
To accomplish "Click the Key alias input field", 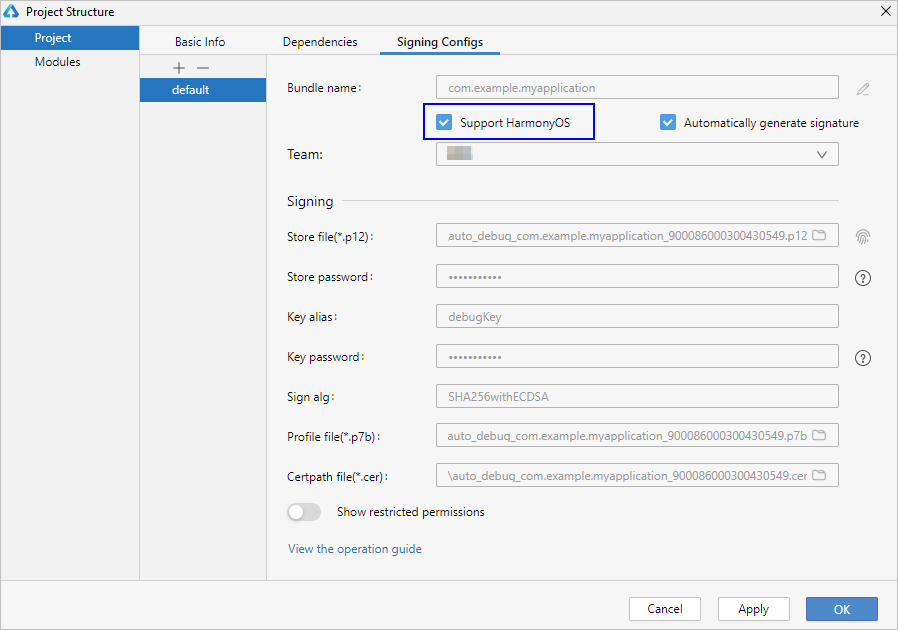I will 637,316.
